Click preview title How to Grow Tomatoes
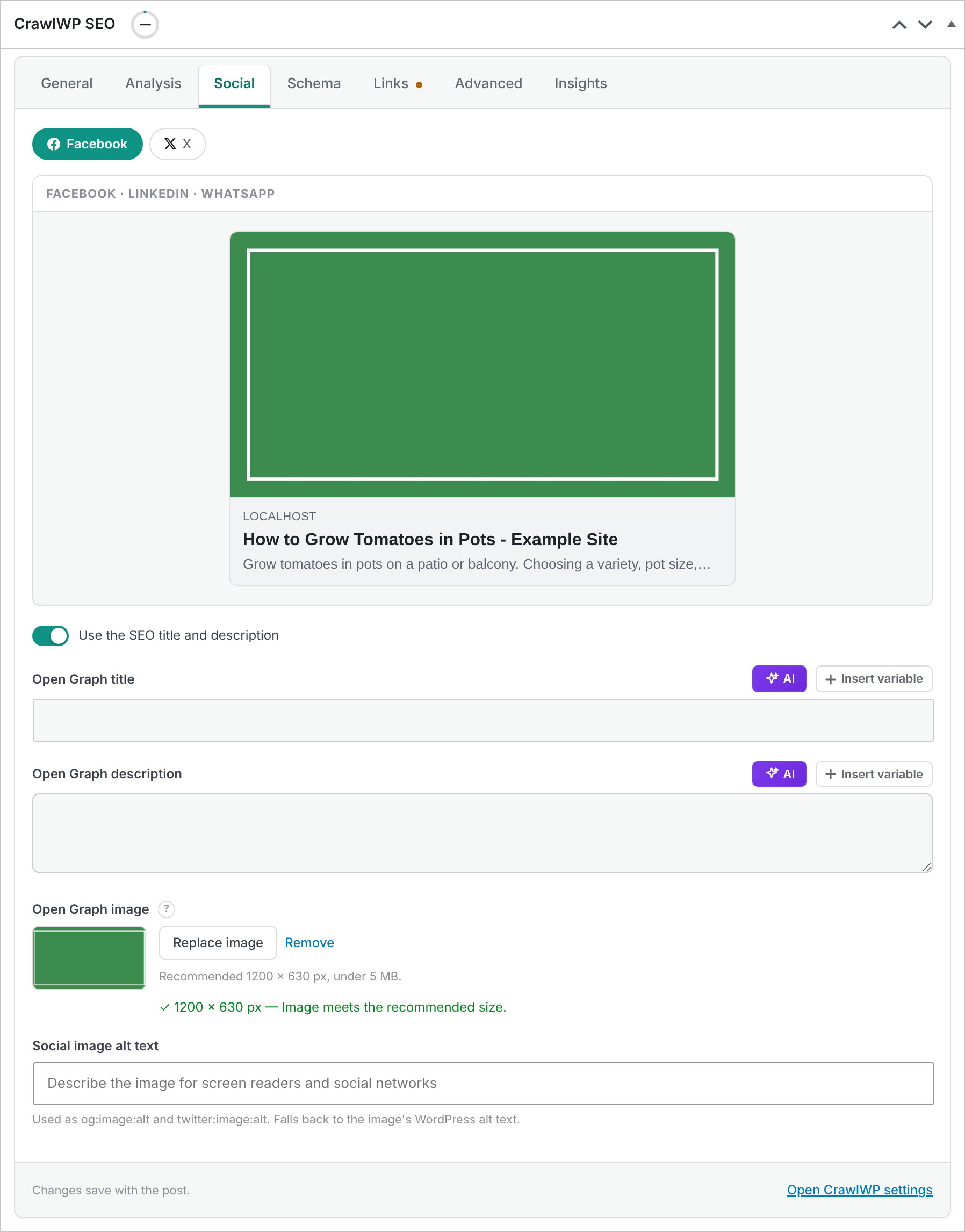 (x=430, y=539)
